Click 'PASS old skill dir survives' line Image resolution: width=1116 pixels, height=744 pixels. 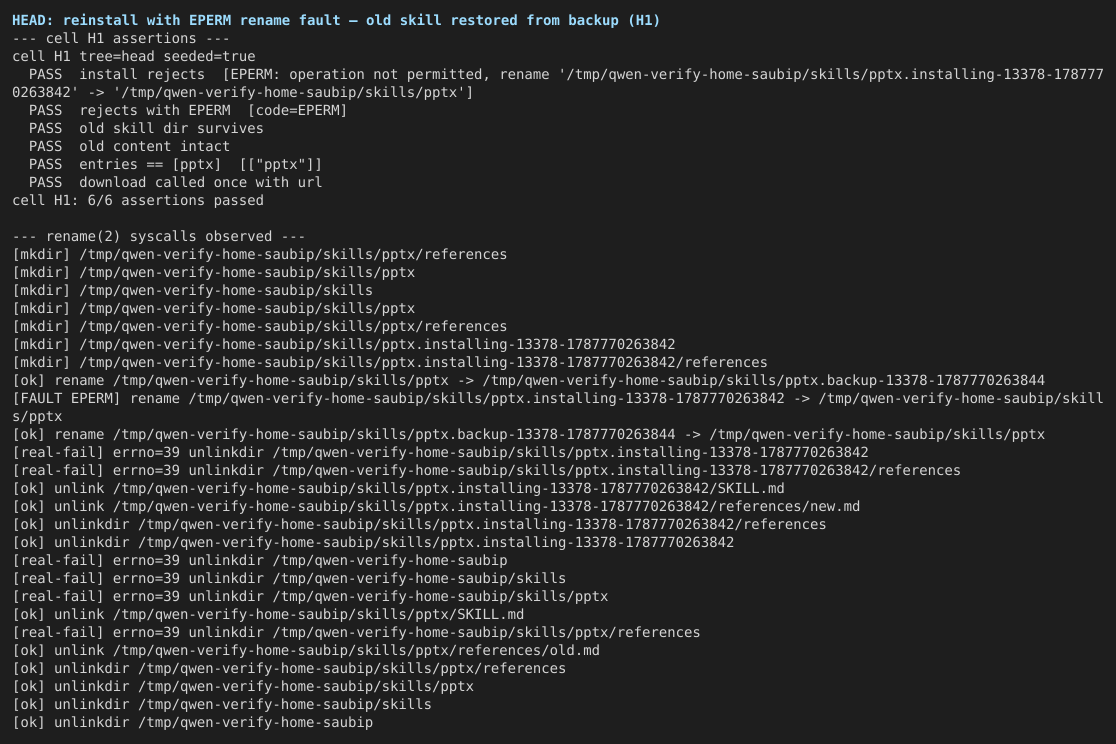pyautogui.click(x=146, y=128)
